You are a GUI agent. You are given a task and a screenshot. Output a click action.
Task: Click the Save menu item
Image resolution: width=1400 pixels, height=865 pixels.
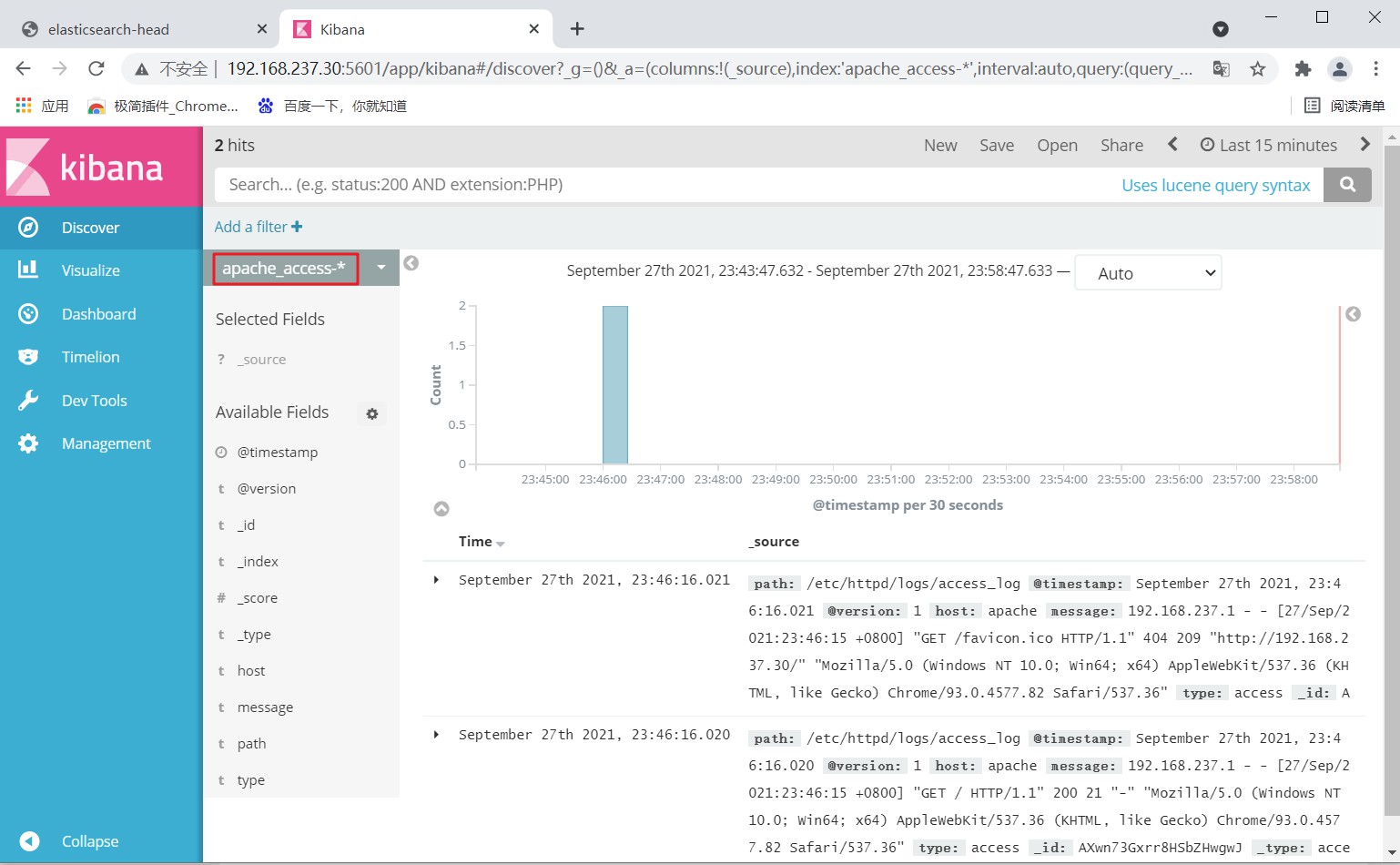click(x=997, y=145)
